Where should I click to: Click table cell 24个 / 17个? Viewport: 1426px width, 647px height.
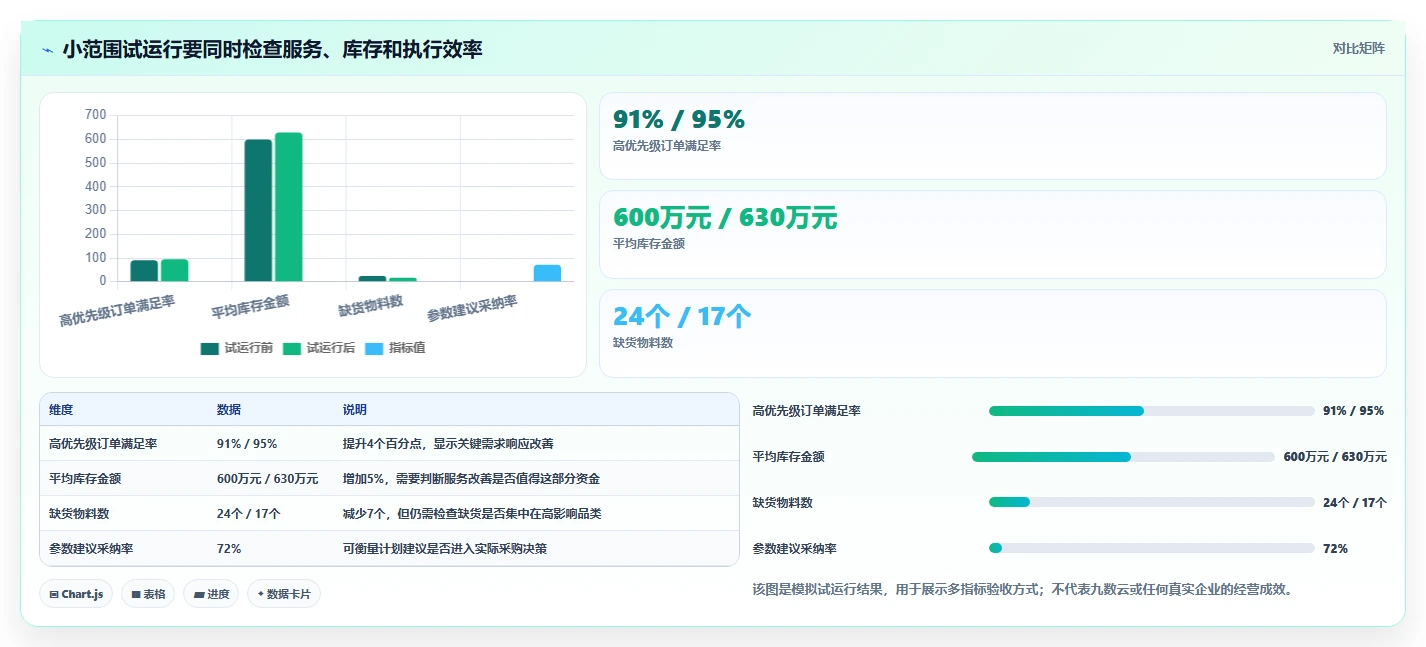coord(249,514)
